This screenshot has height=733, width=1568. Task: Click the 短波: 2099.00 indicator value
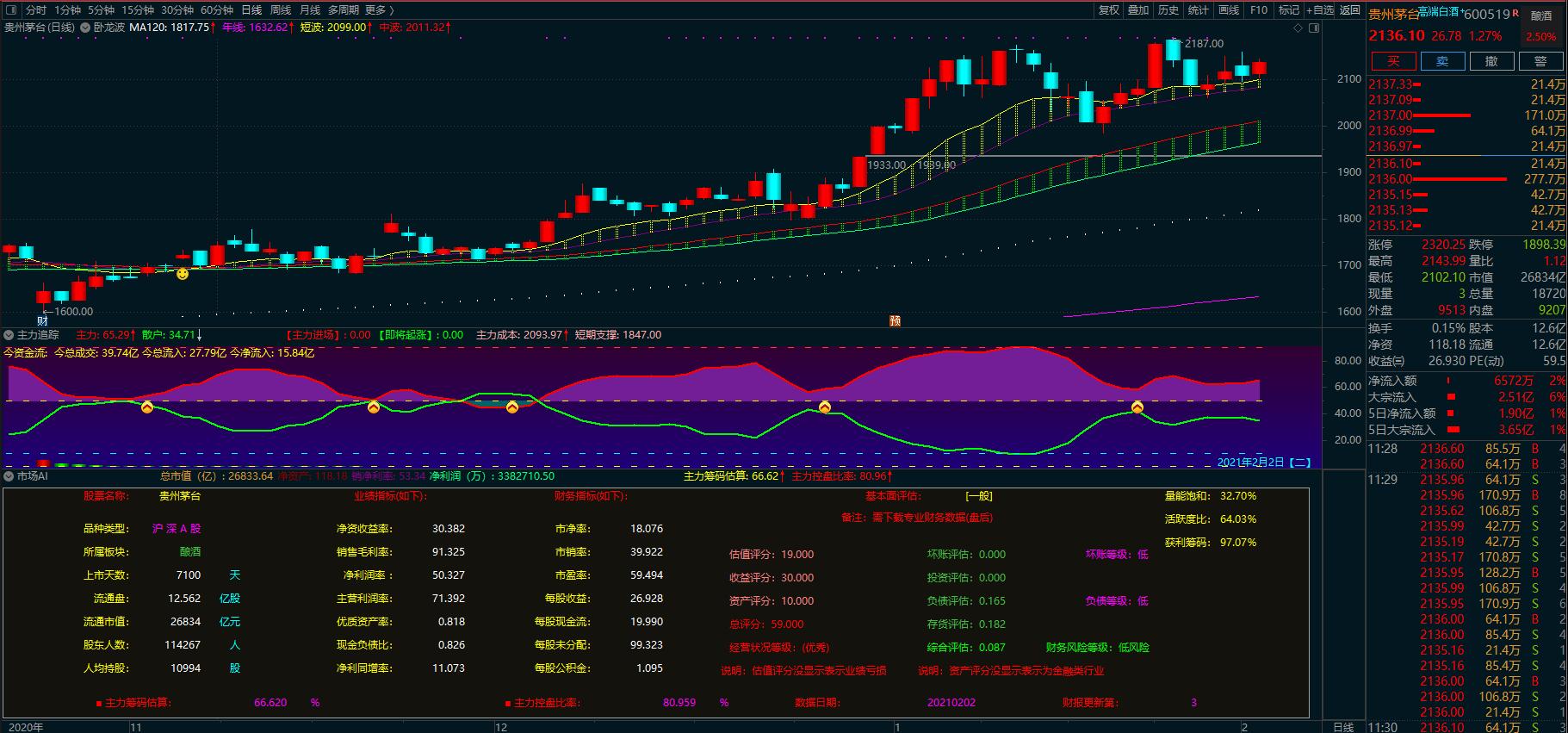click(333, 28)
